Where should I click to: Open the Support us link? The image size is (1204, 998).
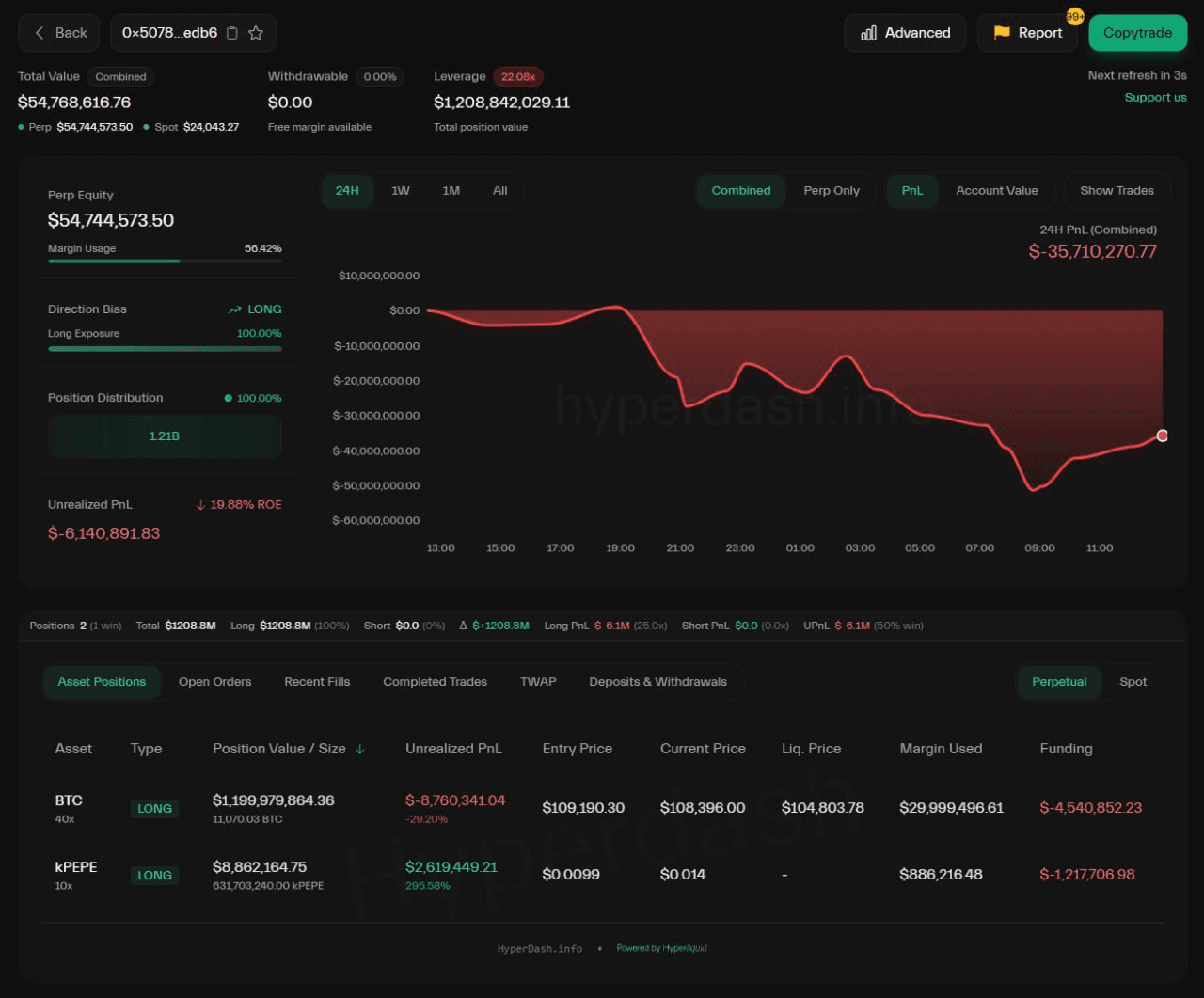click(1155, 98)
